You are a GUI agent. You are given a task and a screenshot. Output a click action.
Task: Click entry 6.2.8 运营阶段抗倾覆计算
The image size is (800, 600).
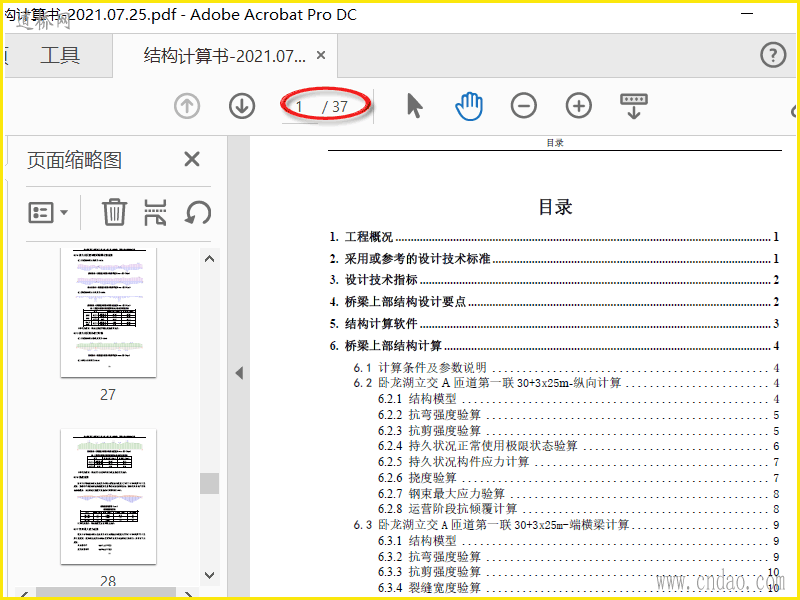579,509
